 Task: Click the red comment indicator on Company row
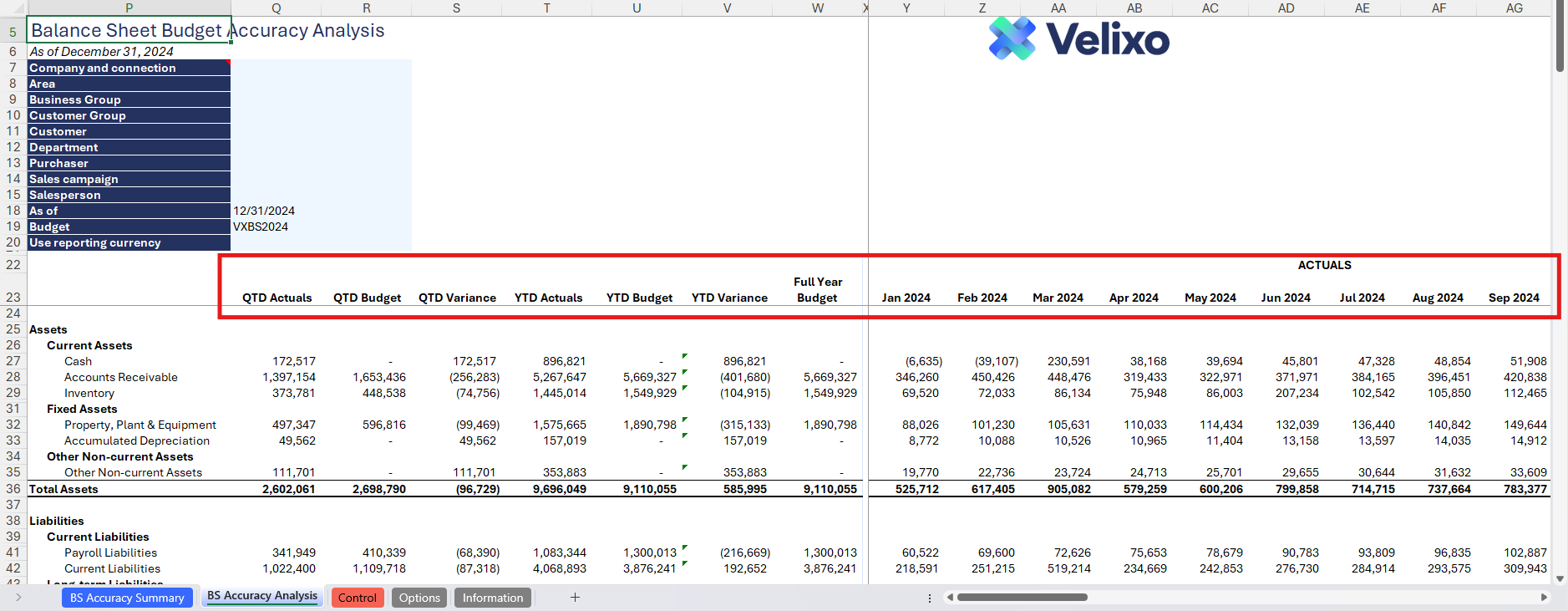click(x=227, y=63)
